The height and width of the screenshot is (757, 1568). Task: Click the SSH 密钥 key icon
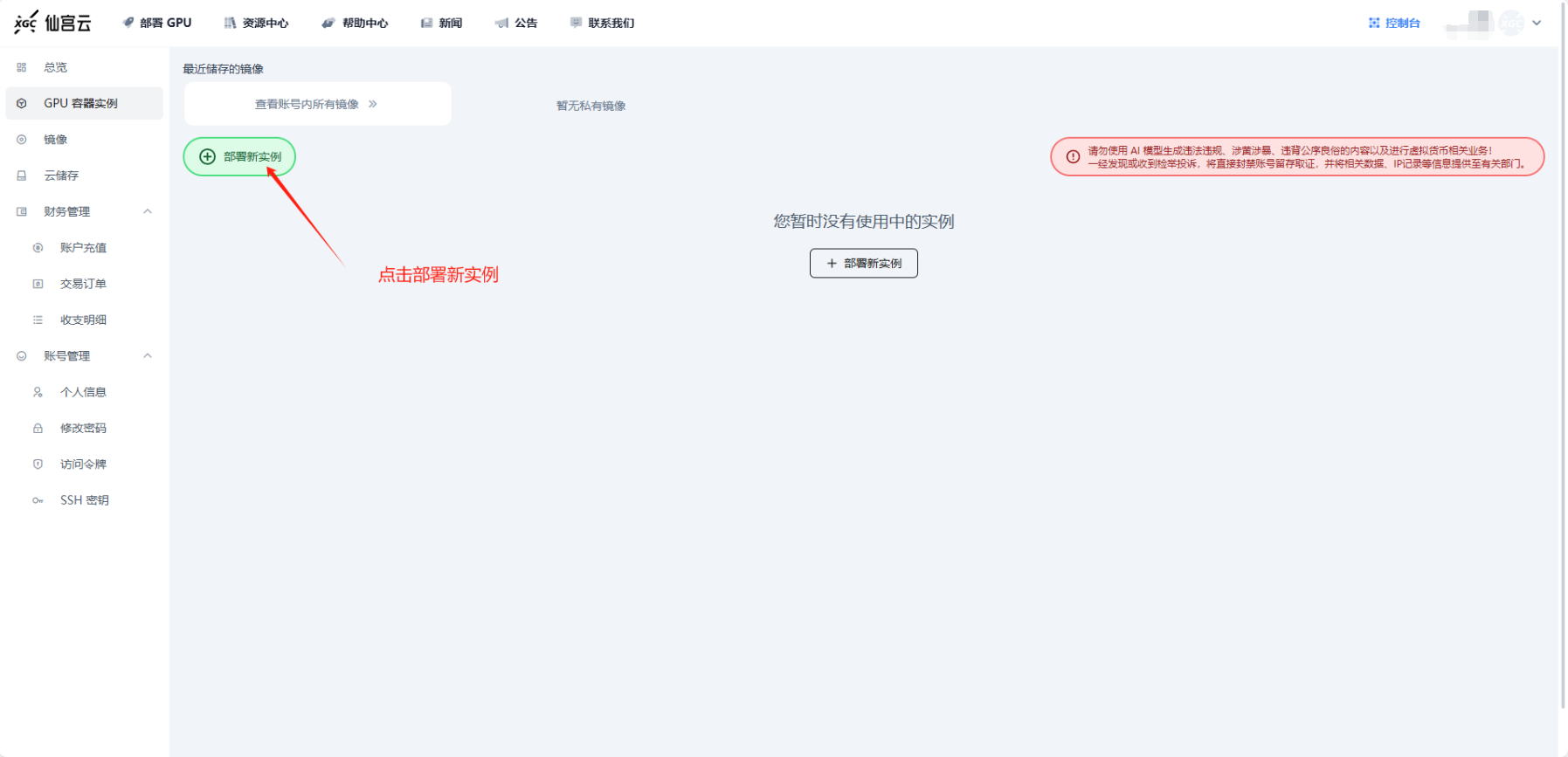point(38,500)
